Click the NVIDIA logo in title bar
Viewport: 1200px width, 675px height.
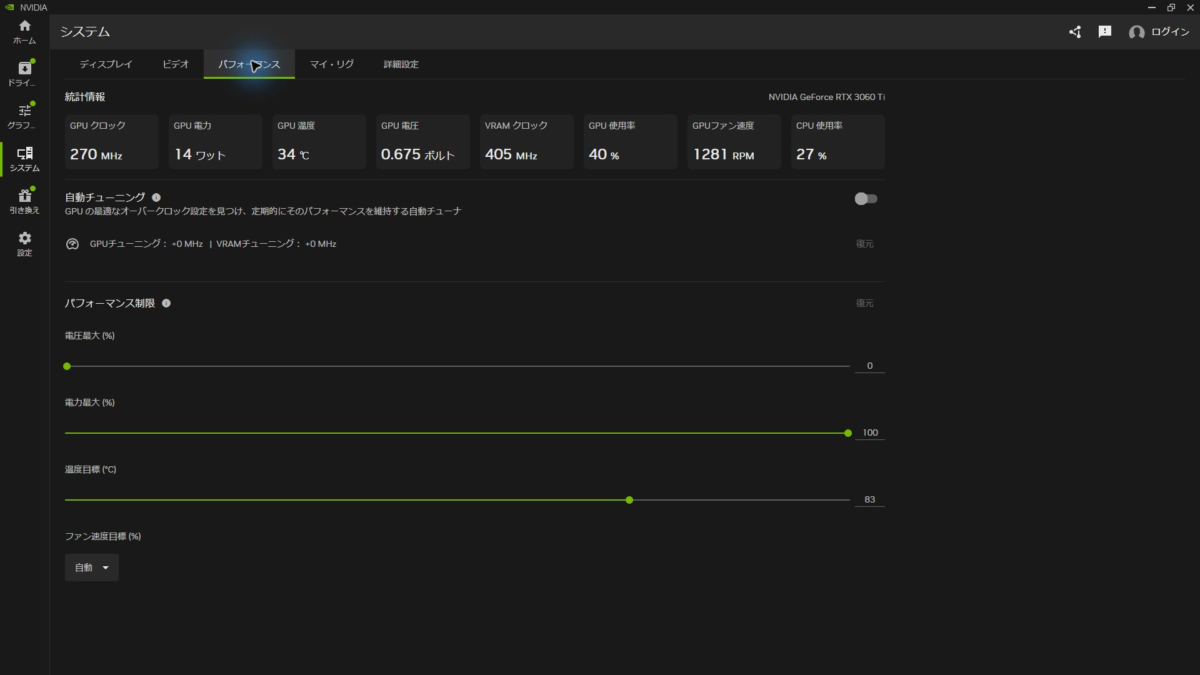tap(9, 7)
